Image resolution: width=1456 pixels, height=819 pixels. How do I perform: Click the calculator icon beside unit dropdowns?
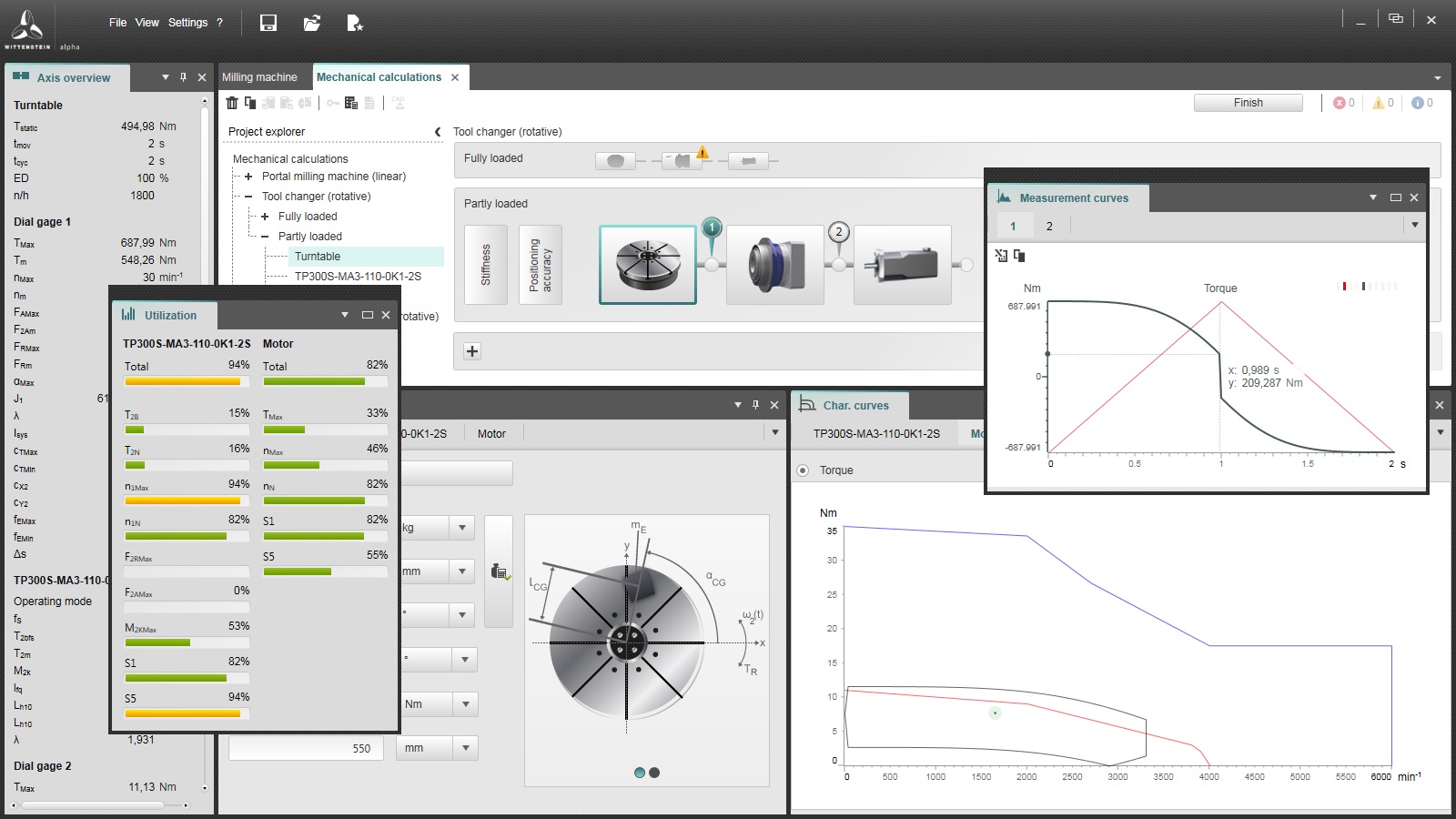[500, 571]
